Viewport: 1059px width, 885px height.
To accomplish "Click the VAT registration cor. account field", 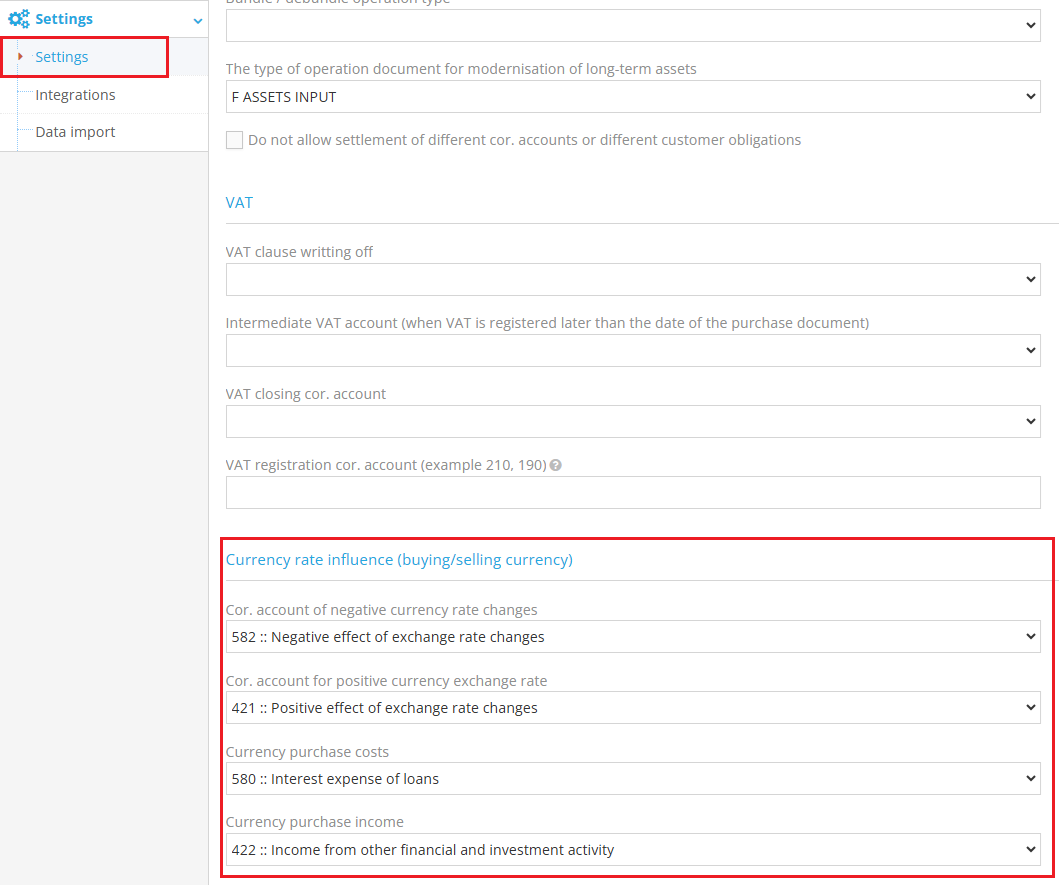I will coord(632,493).
